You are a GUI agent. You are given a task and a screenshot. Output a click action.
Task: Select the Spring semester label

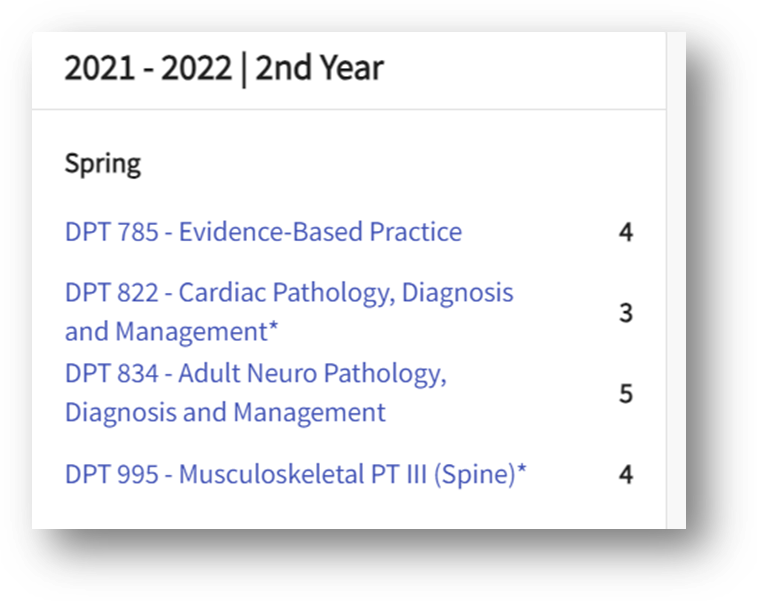[103, 164]
